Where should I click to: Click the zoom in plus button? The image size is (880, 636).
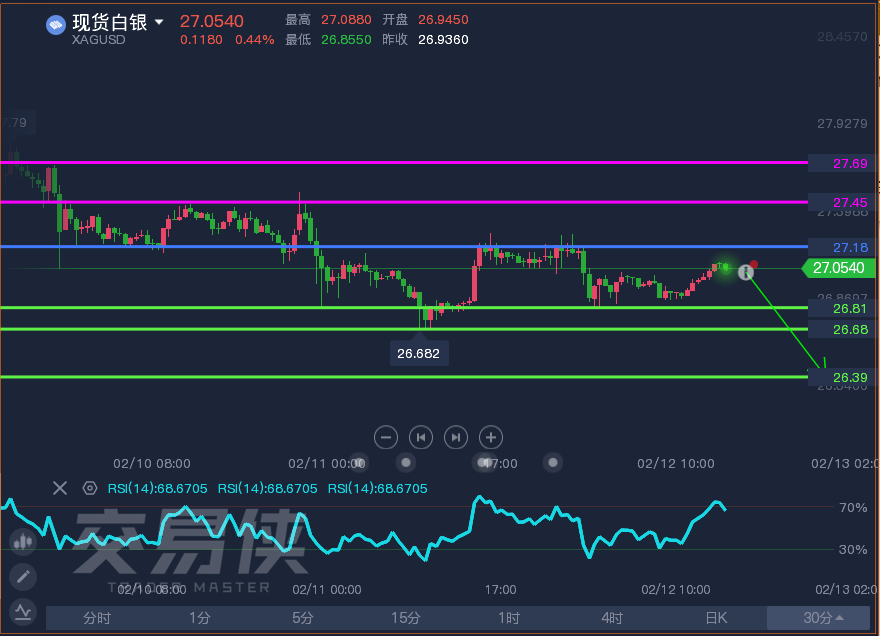[x=490, y=437]
